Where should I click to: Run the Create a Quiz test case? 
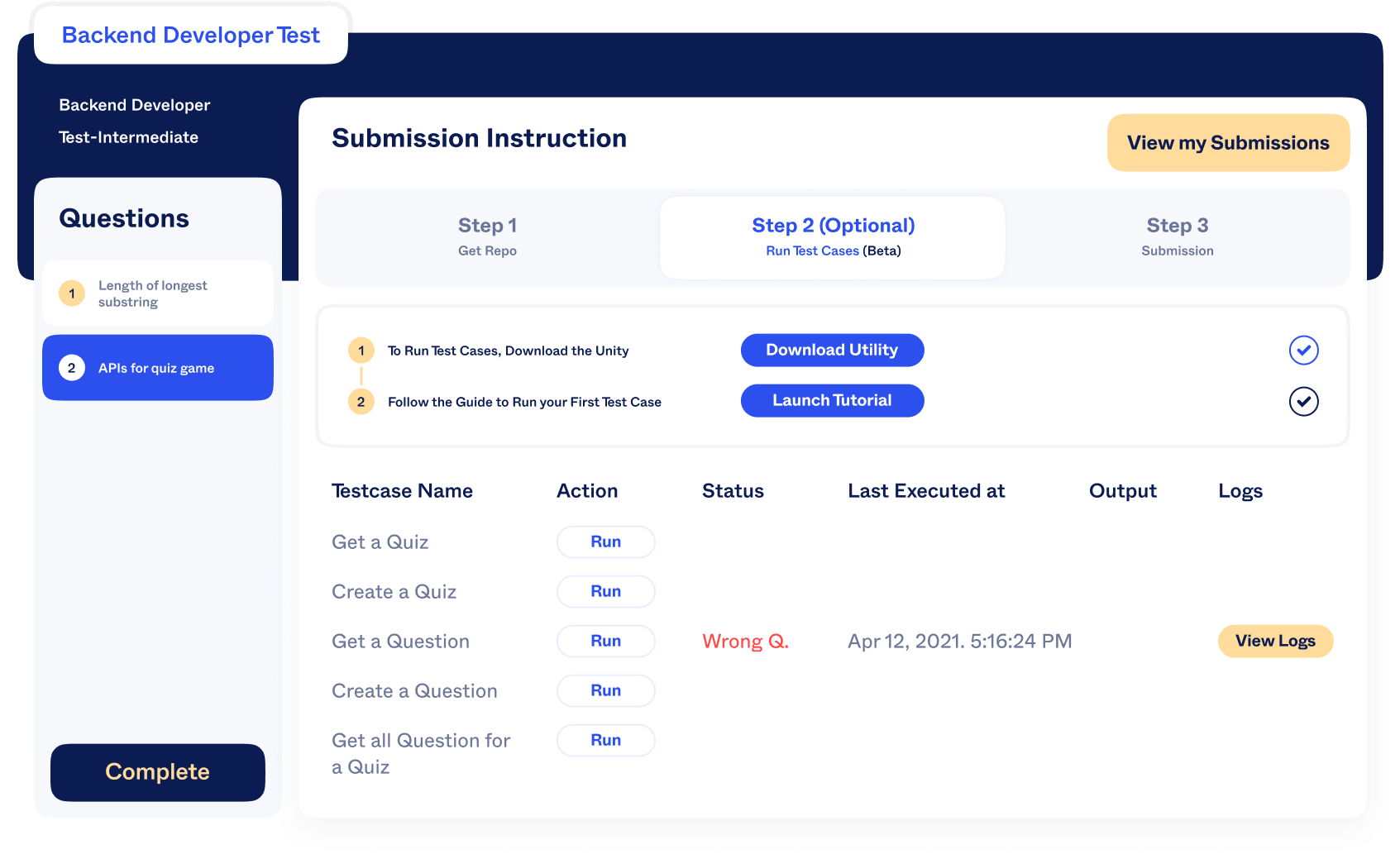coord(605,591)
